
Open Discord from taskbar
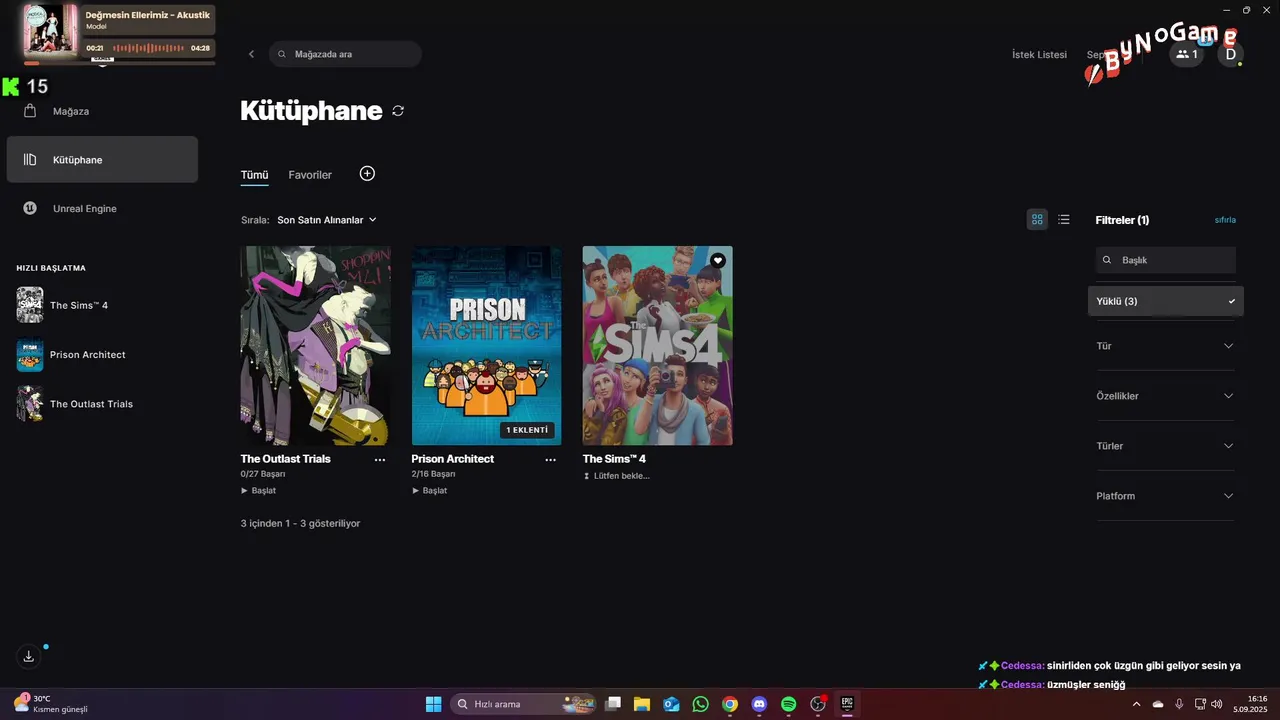point(759,704)
